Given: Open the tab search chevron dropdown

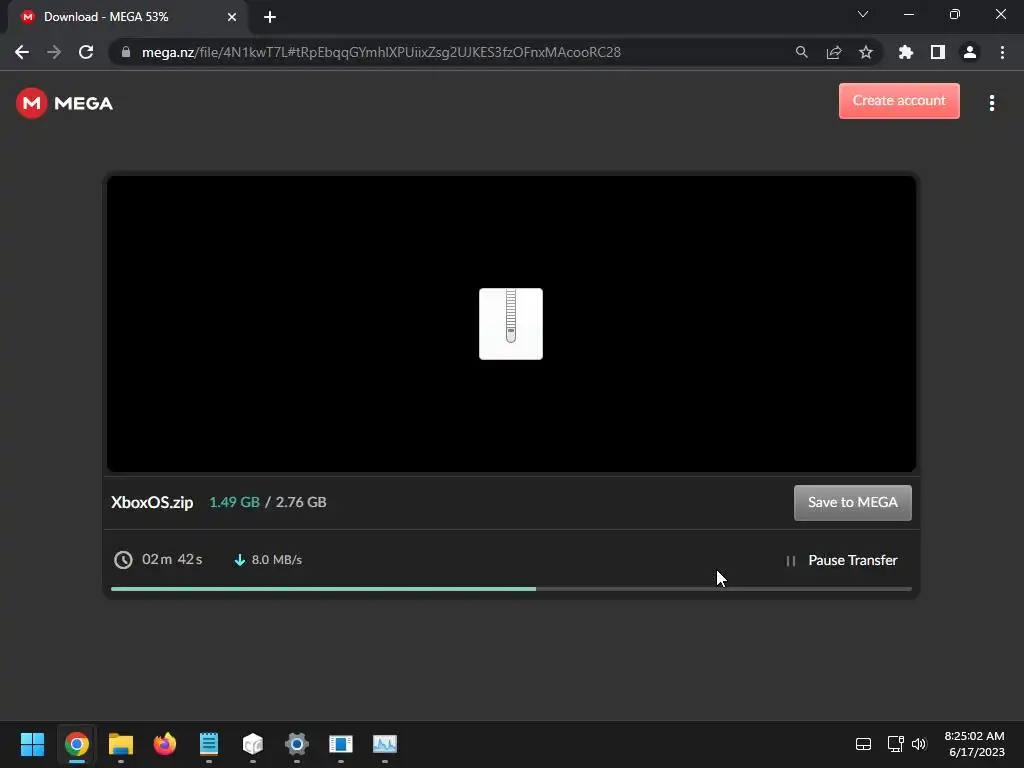Looking at the screenshot, I should pos(863,14).
